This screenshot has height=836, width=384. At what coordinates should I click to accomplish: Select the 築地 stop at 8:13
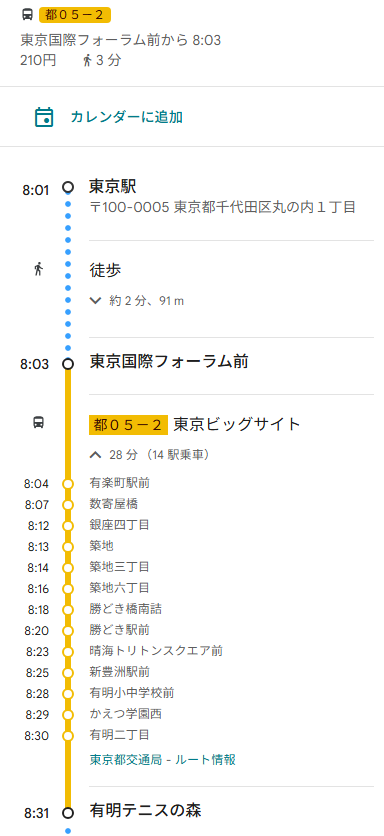(101, 546)
